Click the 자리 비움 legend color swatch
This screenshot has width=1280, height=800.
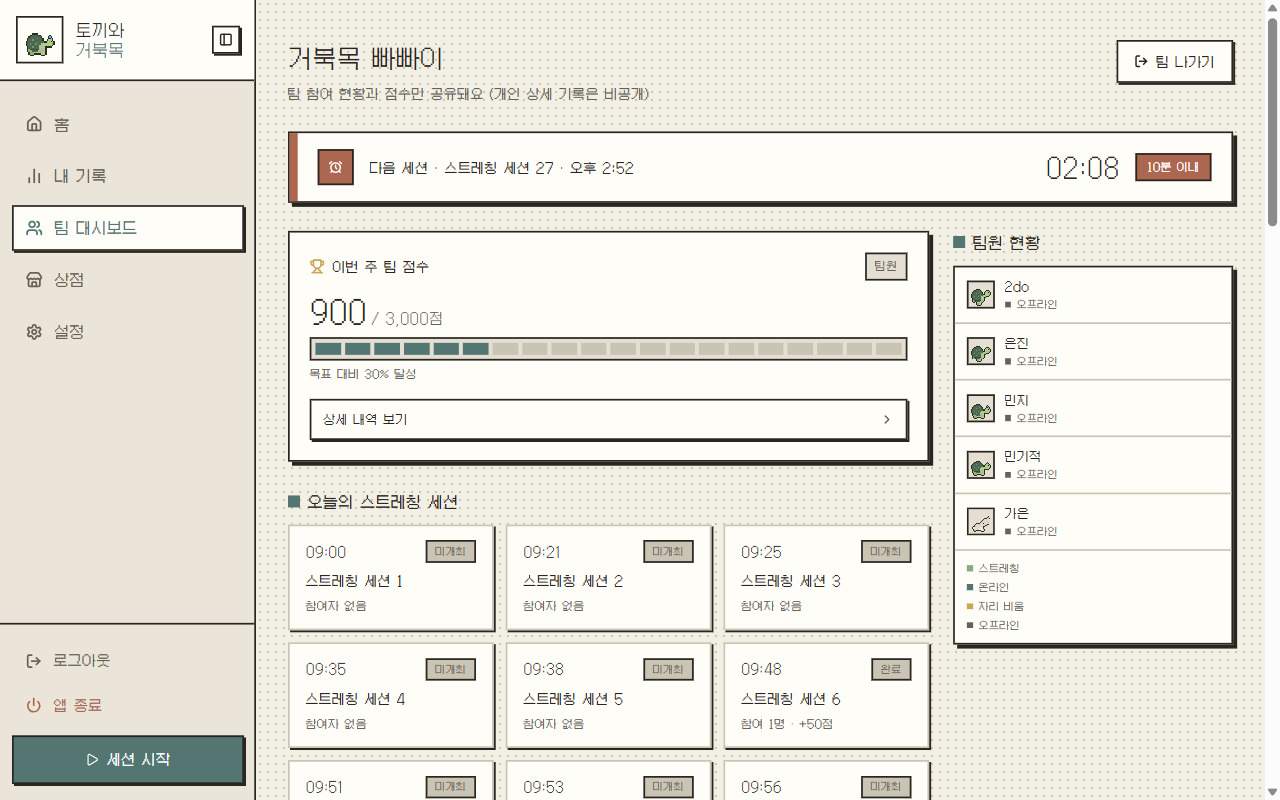pos(970,606)
